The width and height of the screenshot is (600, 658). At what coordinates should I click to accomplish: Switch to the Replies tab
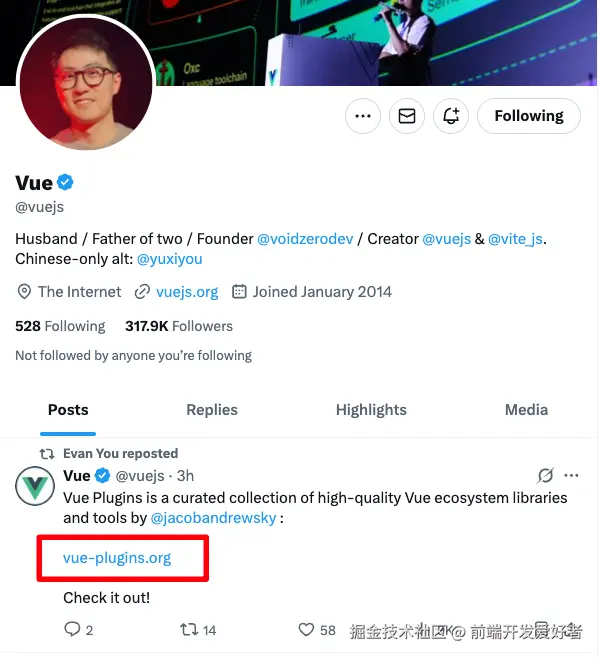(212, 410)
